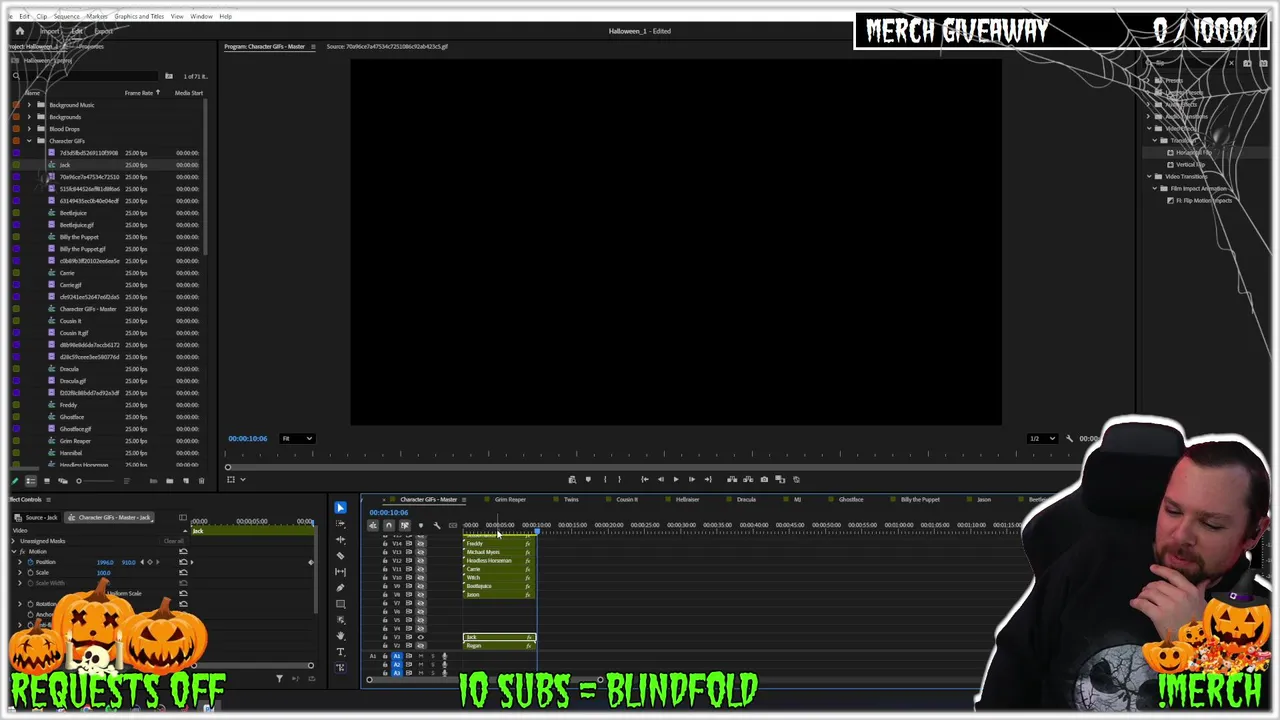
Task: Switch to the Grim Reaper sequence tab
Action: tap(510, 499)
